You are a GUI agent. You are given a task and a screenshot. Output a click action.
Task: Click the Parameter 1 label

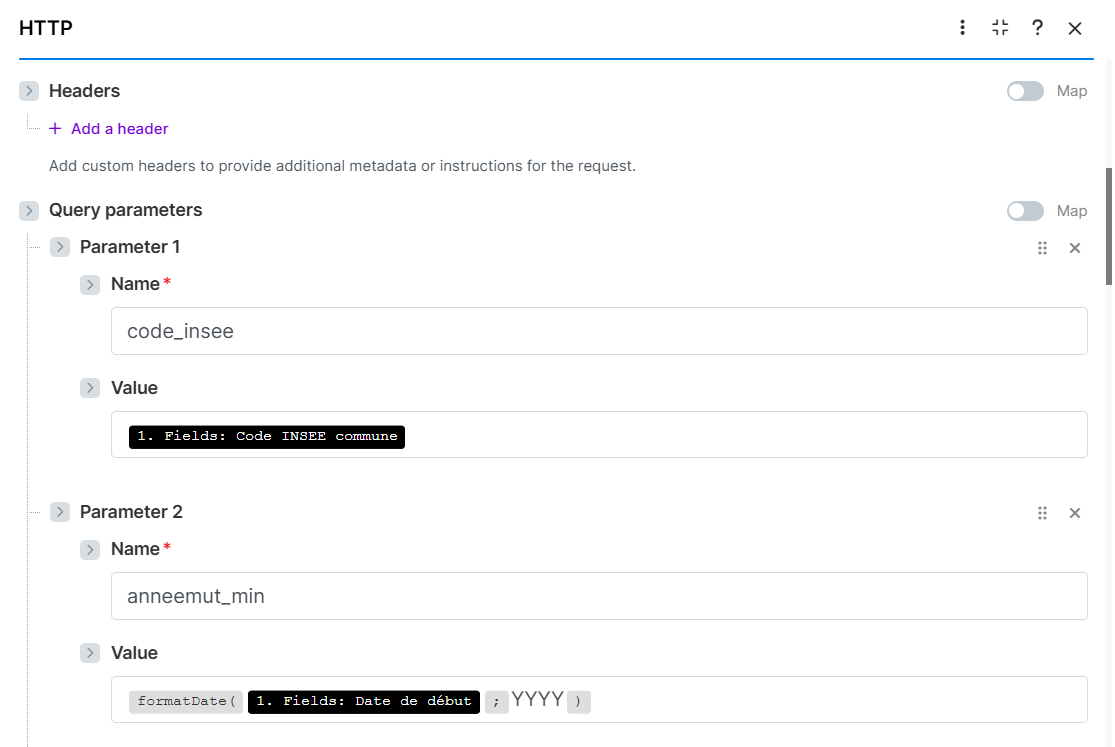[x=129, y=247]
